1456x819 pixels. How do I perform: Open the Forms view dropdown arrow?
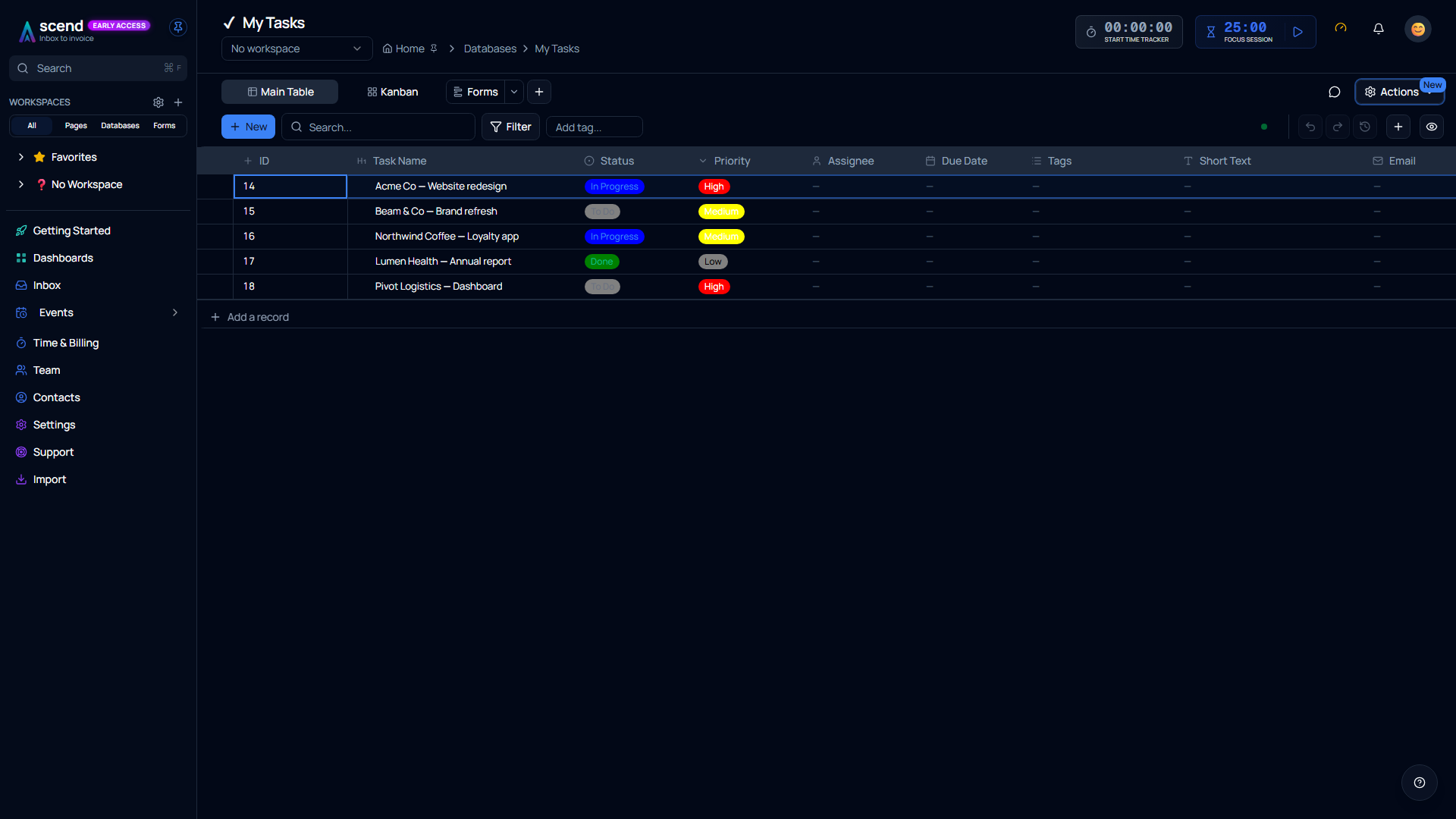[514, 92]
